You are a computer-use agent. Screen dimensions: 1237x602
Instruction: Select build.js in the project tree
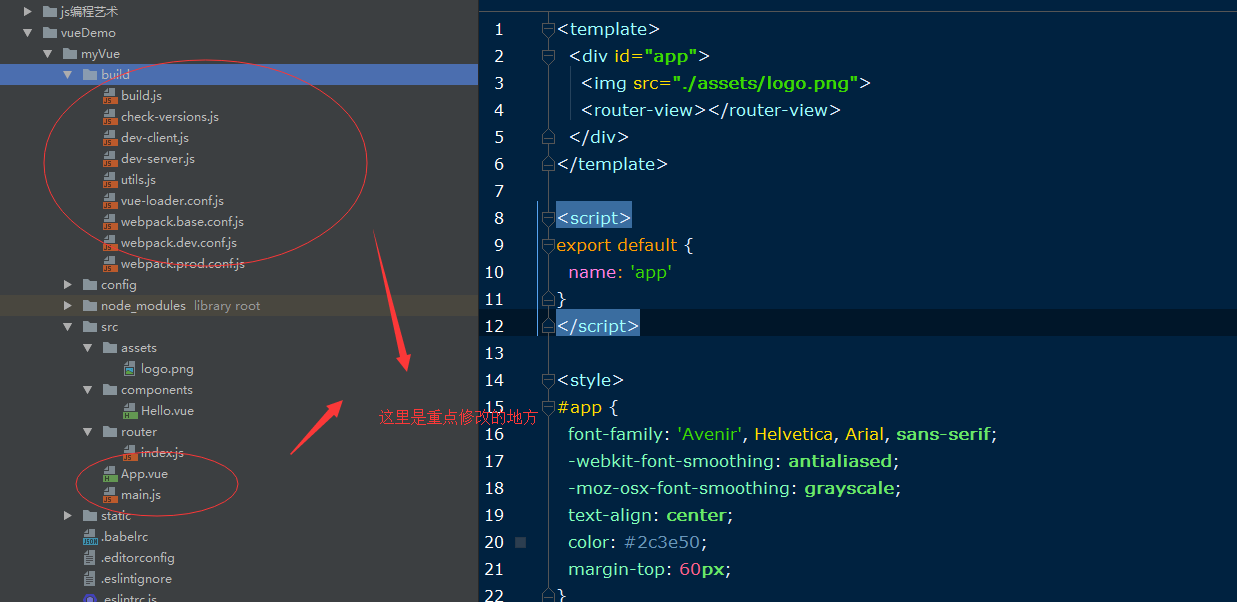(141, 96)
